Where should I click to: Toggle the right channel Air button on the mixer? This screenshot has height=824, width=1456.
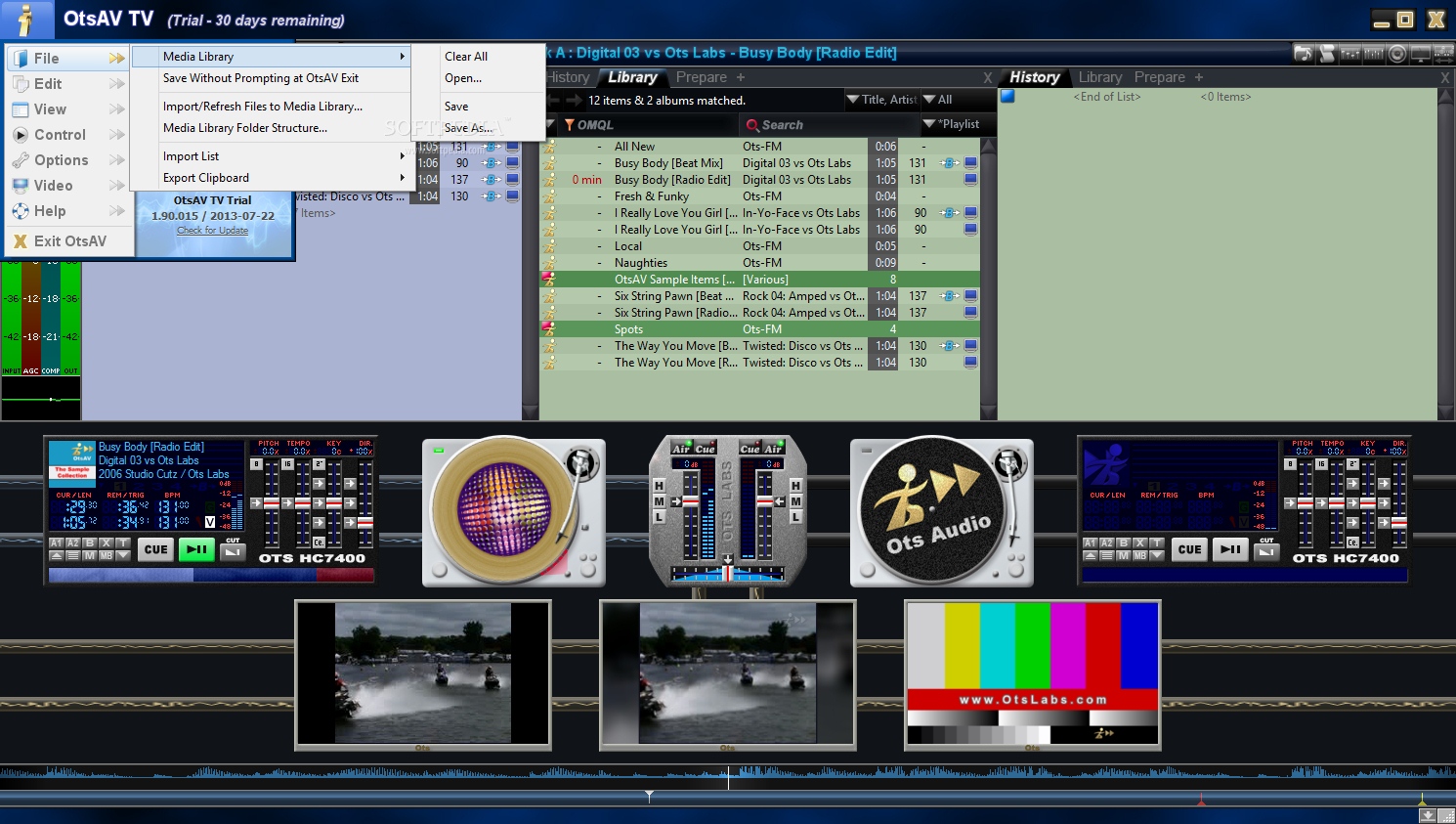(x=773, y=449)
